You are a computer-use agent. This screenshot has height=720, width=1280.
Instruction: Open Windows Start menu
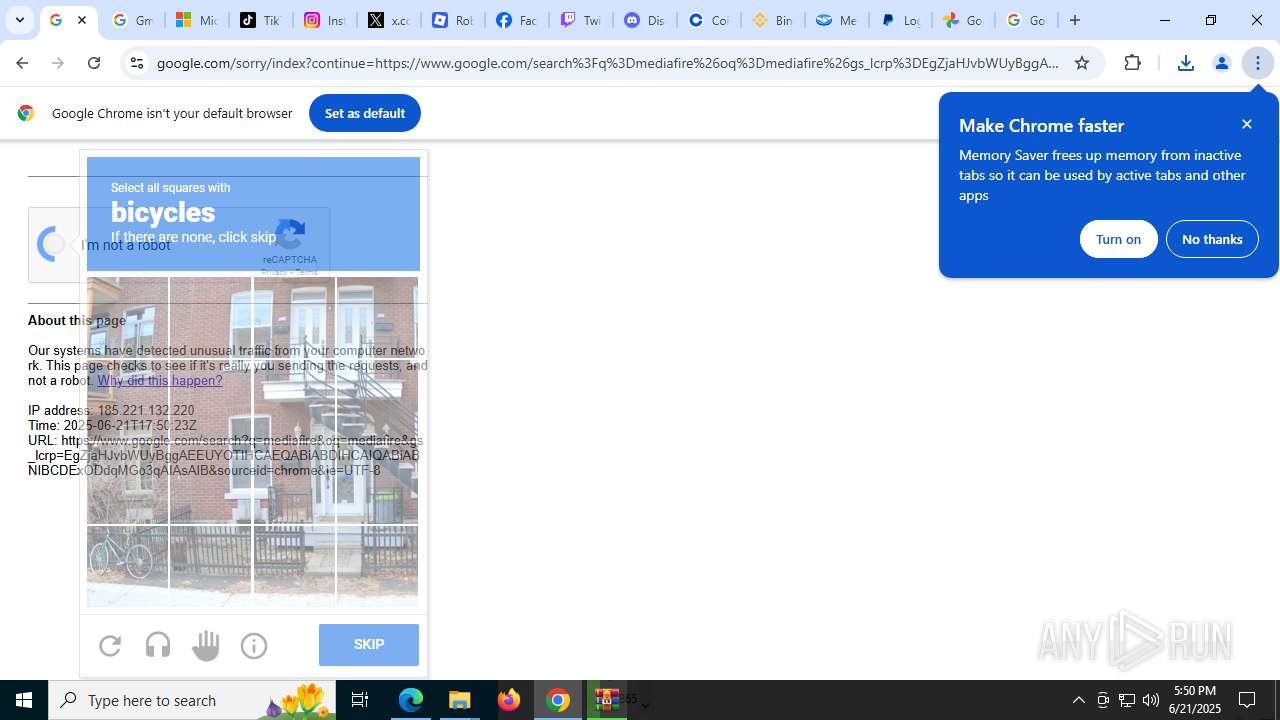[x=24, y=700]
